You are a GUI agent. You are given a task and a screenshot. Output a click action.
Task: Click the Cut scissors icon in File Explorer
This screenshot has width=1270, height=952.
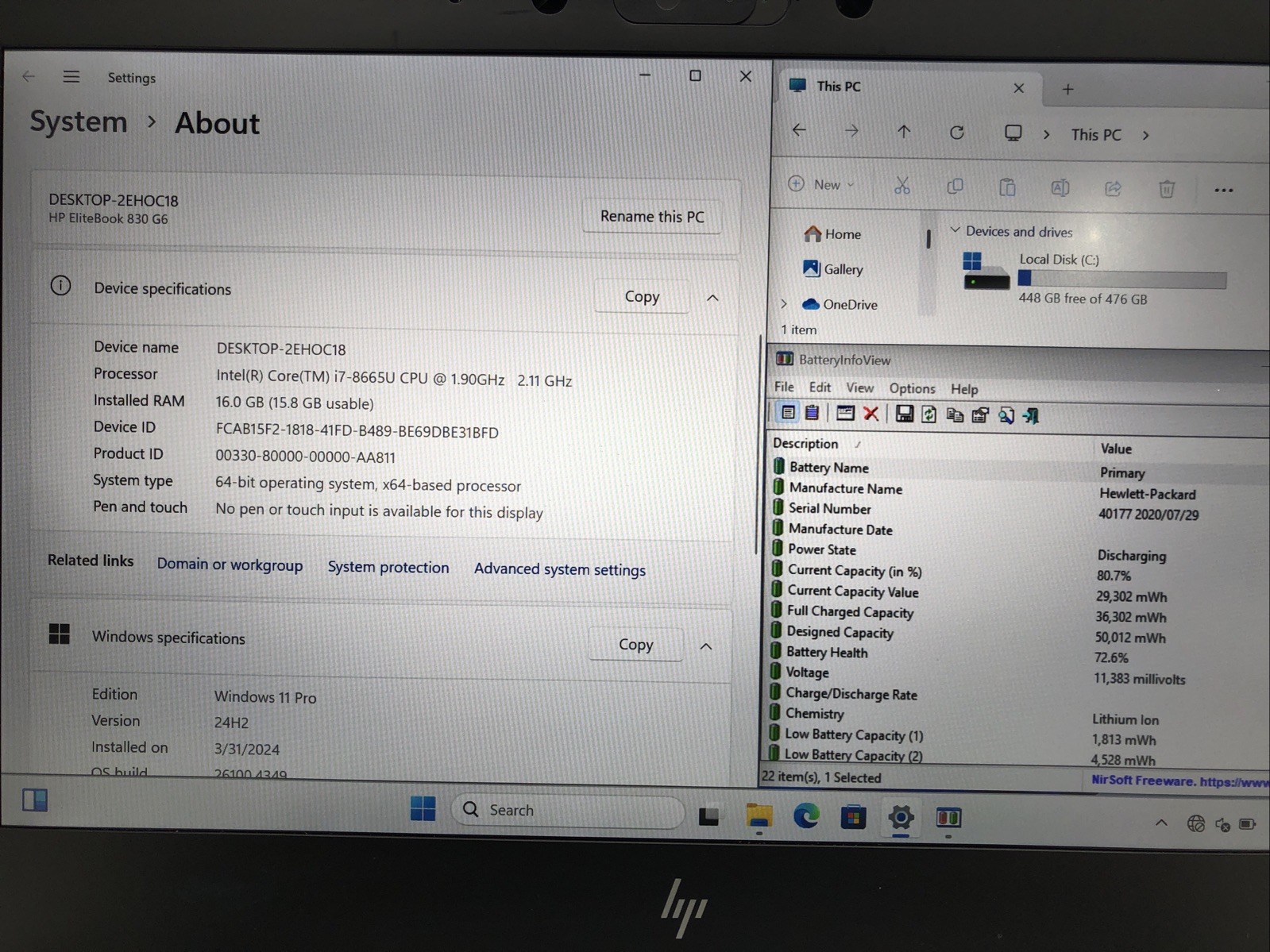pos(901,186)
